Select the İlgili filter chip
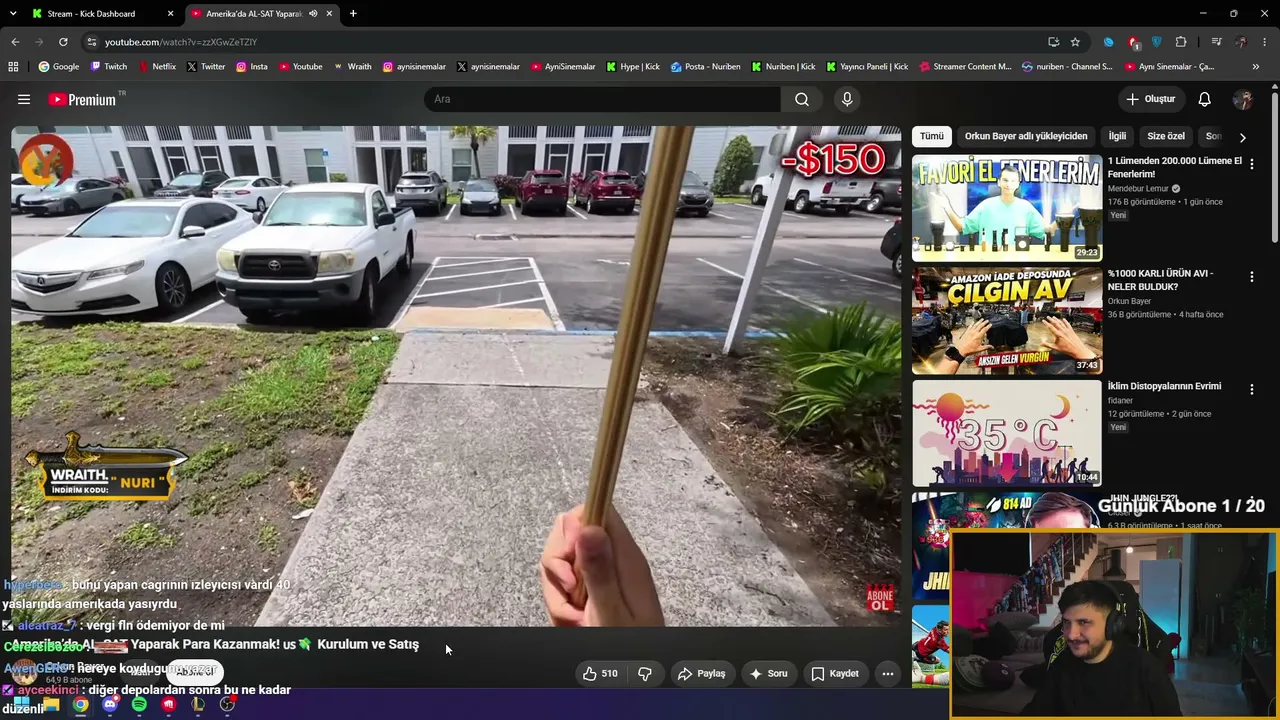 [1117, 136]
